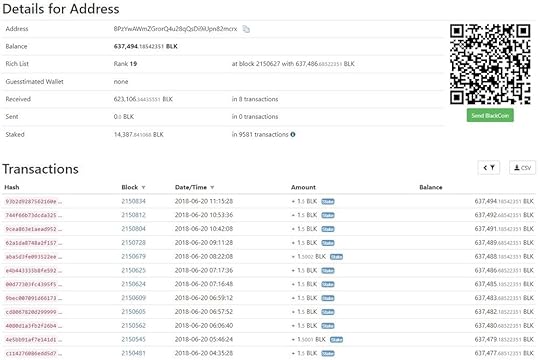Click the QR code image

(490, 64)
